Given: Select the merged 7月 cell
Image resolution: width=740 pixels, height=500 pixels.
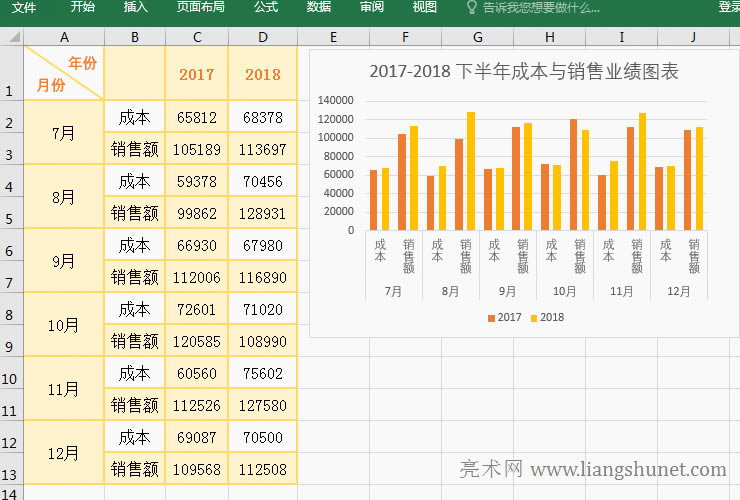Looking at the screenshot, I should (x=64, y=133).
